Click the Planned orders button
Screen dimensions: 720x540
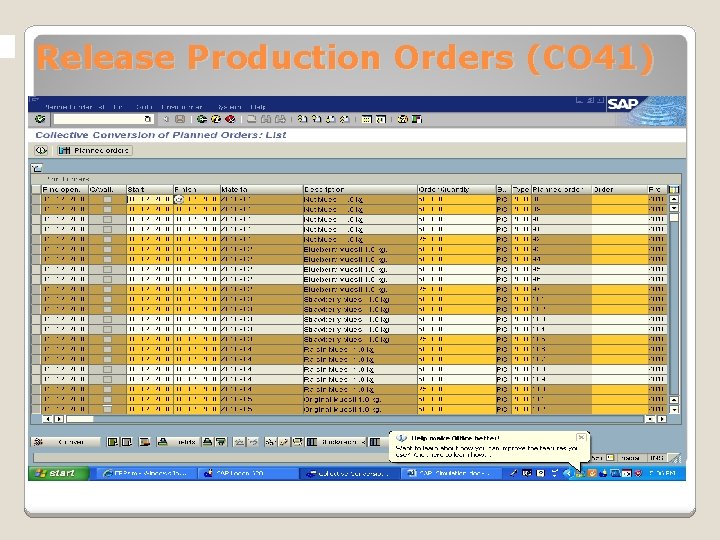click(95, 150)
